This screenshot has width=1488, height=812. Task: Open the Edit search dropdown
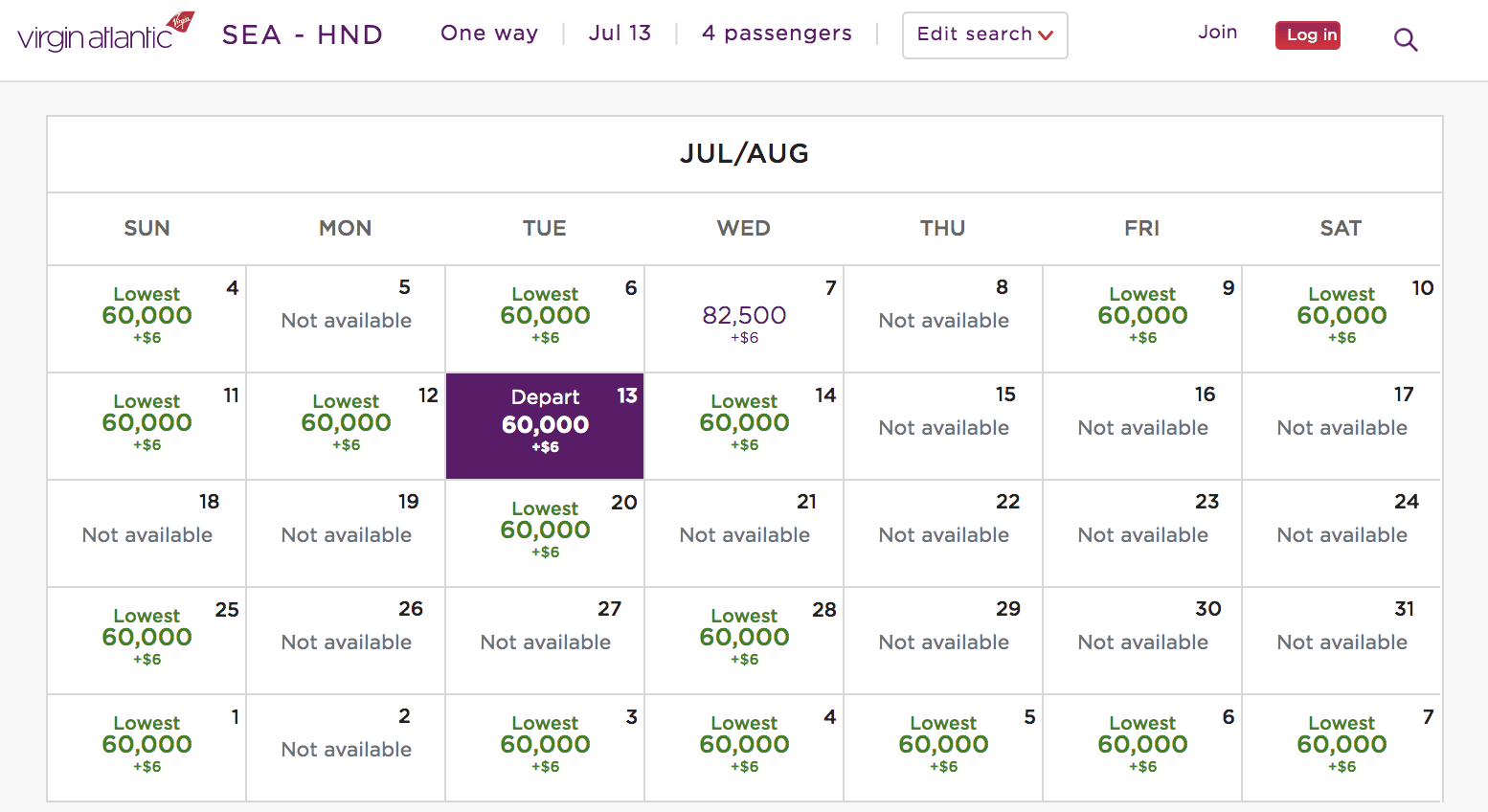(984, 35)
